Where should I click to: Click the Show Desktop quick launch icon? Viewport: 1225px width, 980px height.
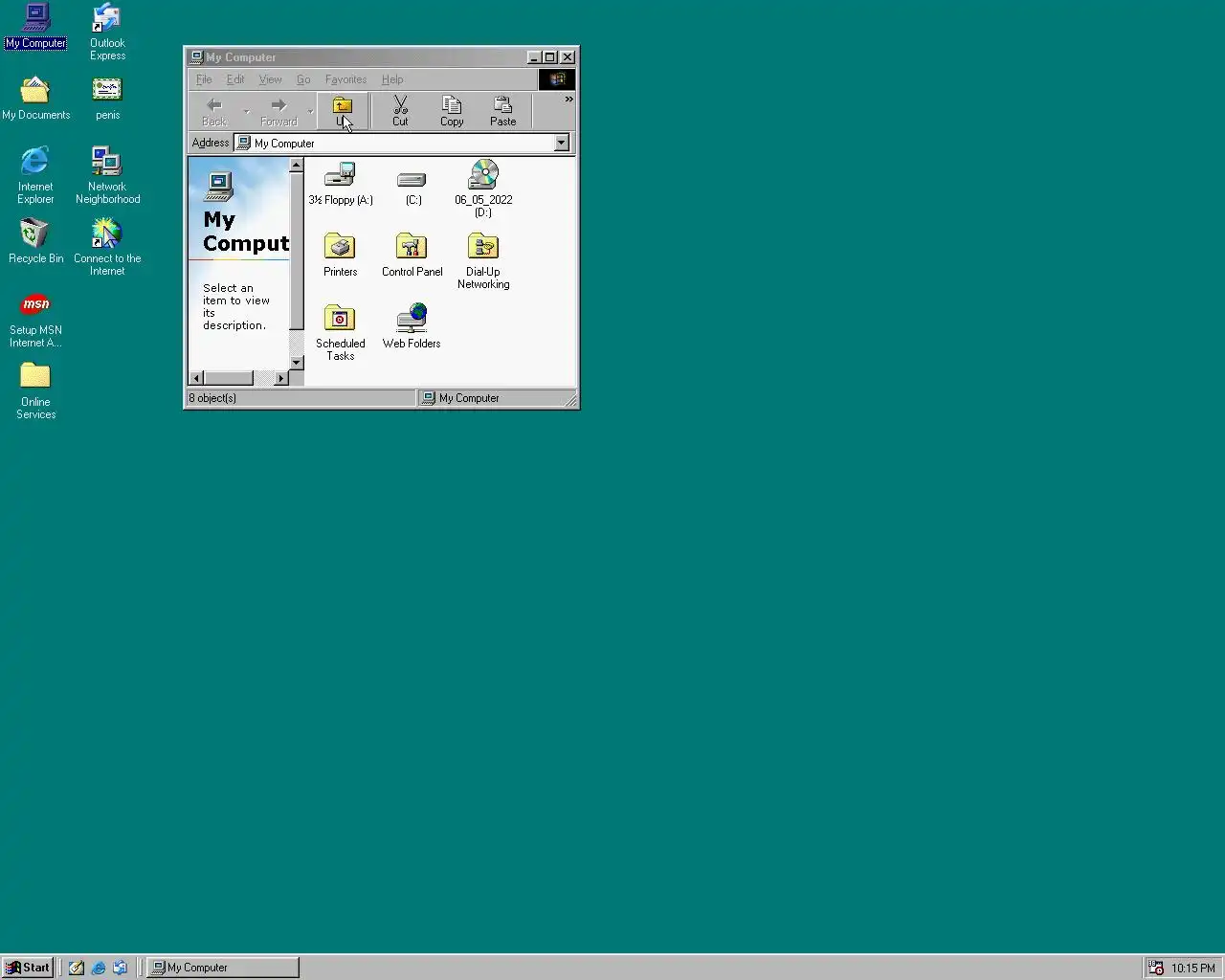(77, 968)
